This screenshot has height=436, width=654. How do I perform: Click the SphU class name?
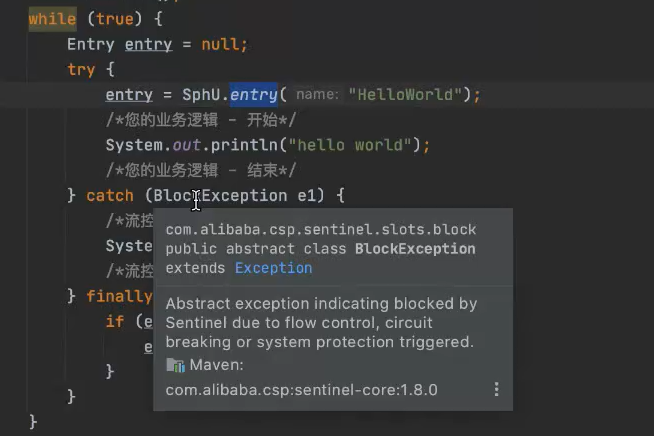tap(201, 95)
